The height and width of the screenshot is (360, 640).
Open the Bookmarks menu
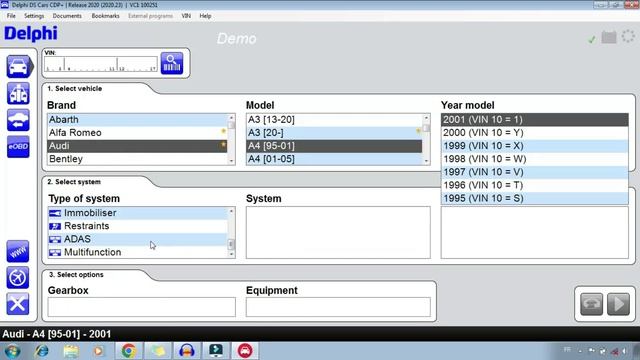tap(105, 16)
